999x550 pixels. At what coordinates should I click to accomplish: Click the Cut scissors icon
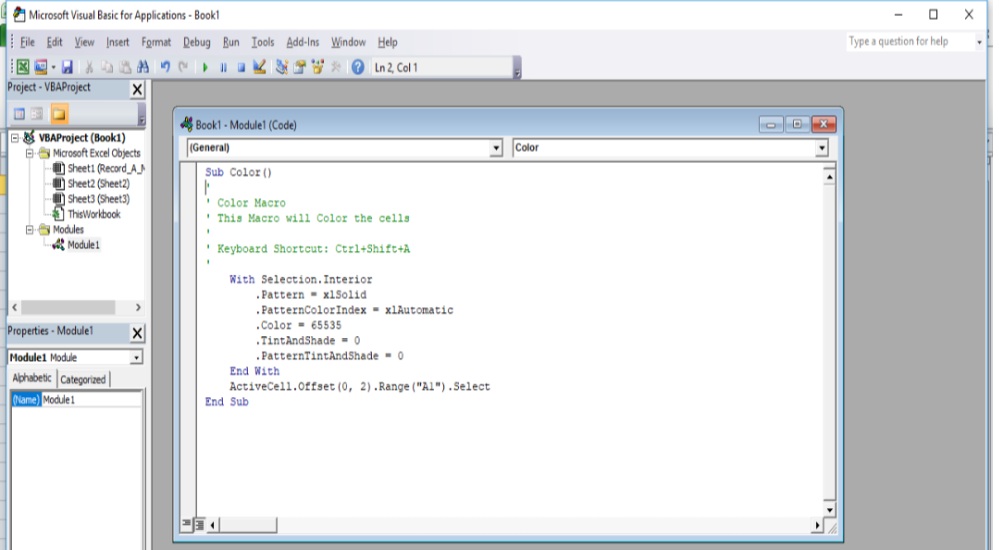pos(89,67)
